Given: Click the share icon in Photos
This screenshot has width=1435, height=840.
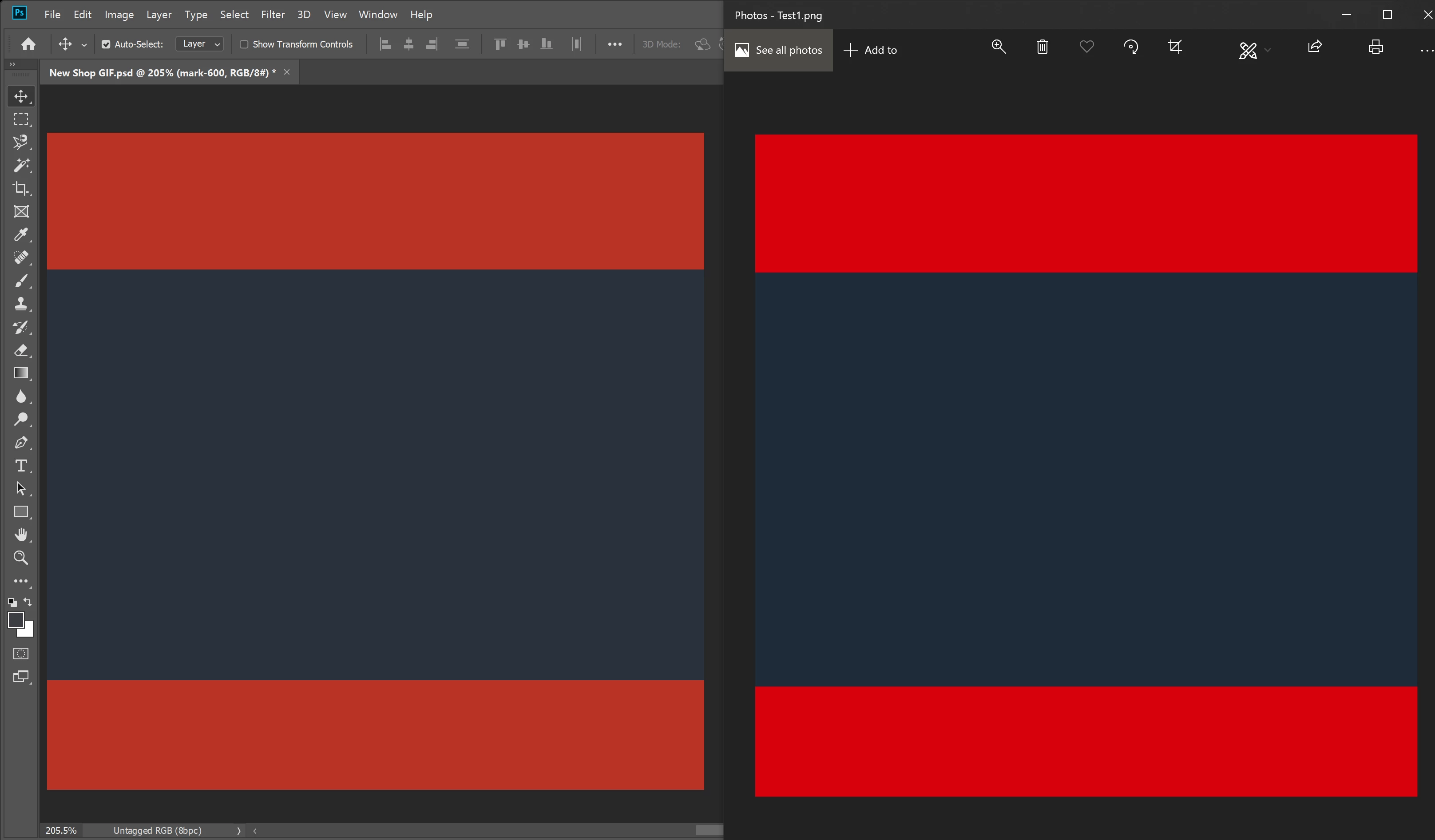Looking at the screenshot, I should point(1315,47).
